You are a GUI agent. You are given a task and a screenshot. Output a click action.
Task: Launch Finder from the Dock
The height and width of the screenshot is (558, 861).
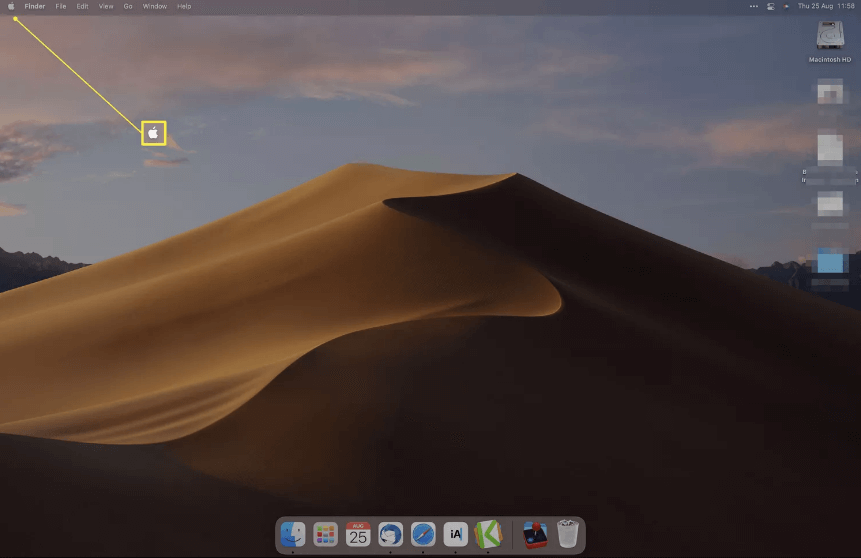pos(293,534)
